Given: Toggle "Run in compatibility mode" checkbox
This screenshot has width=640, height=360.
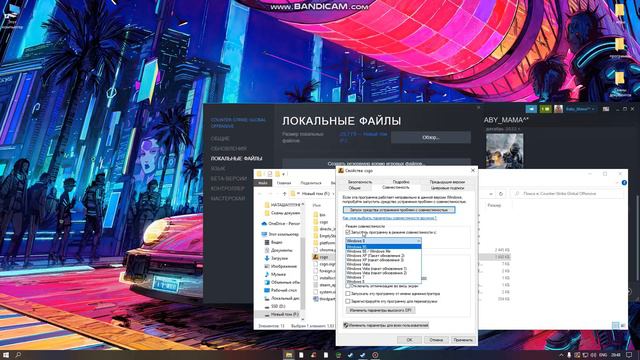Looking at the screenshot, I should [x=348, y=232].
